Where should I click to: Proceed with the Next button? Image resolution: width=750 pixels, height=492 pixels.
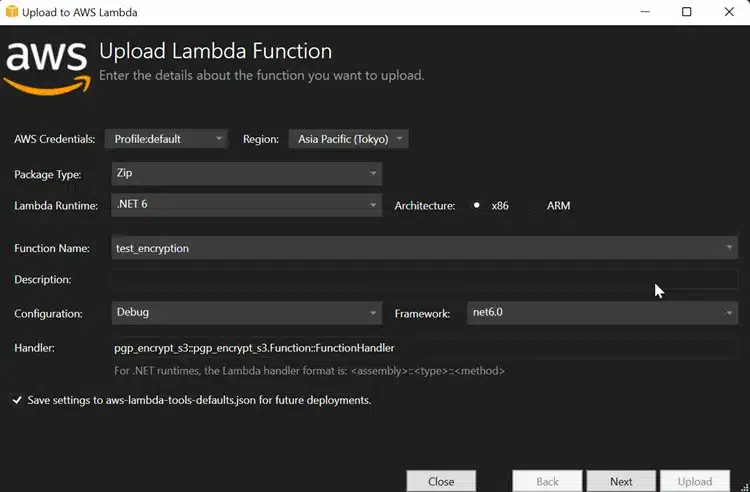[621, 481]
